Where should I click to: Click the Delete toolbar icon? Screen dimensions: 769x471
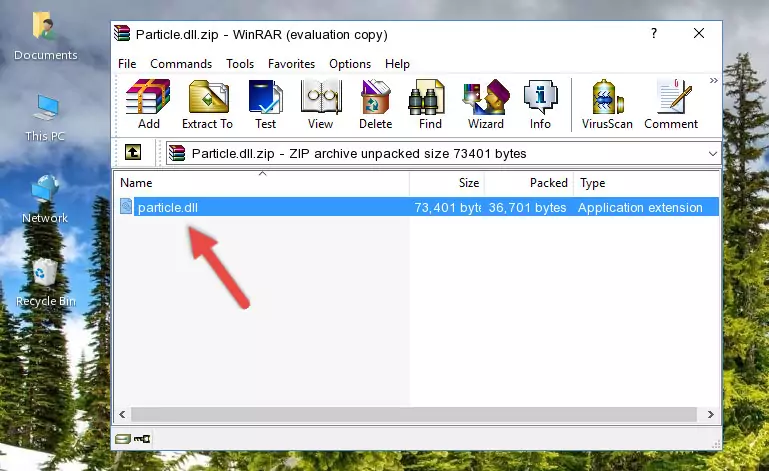tap(375, 105)
